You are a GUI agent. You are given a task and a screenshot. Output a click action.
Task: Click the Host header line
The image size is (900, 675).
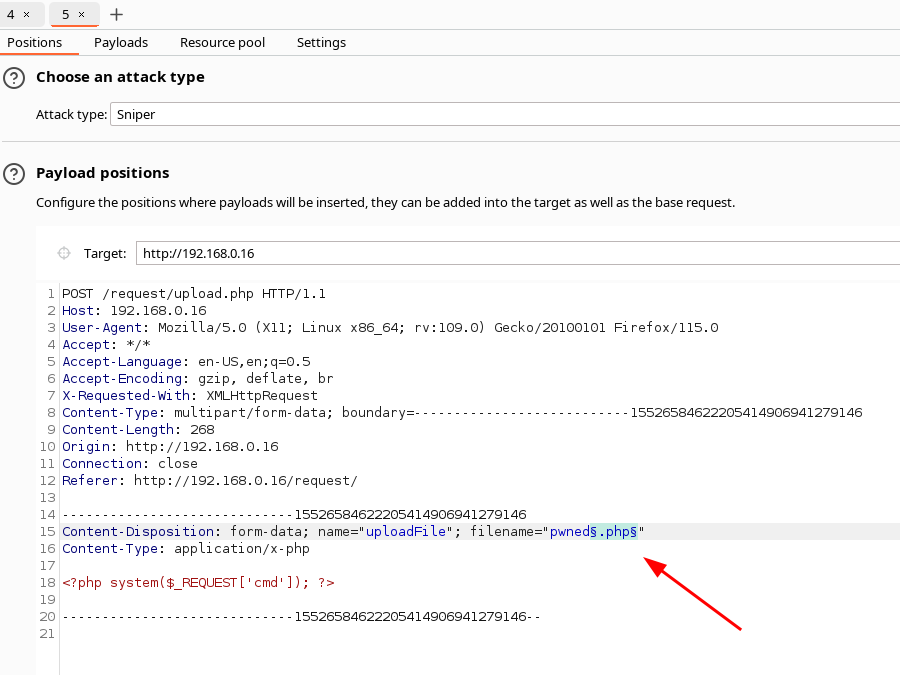(134, 311)
